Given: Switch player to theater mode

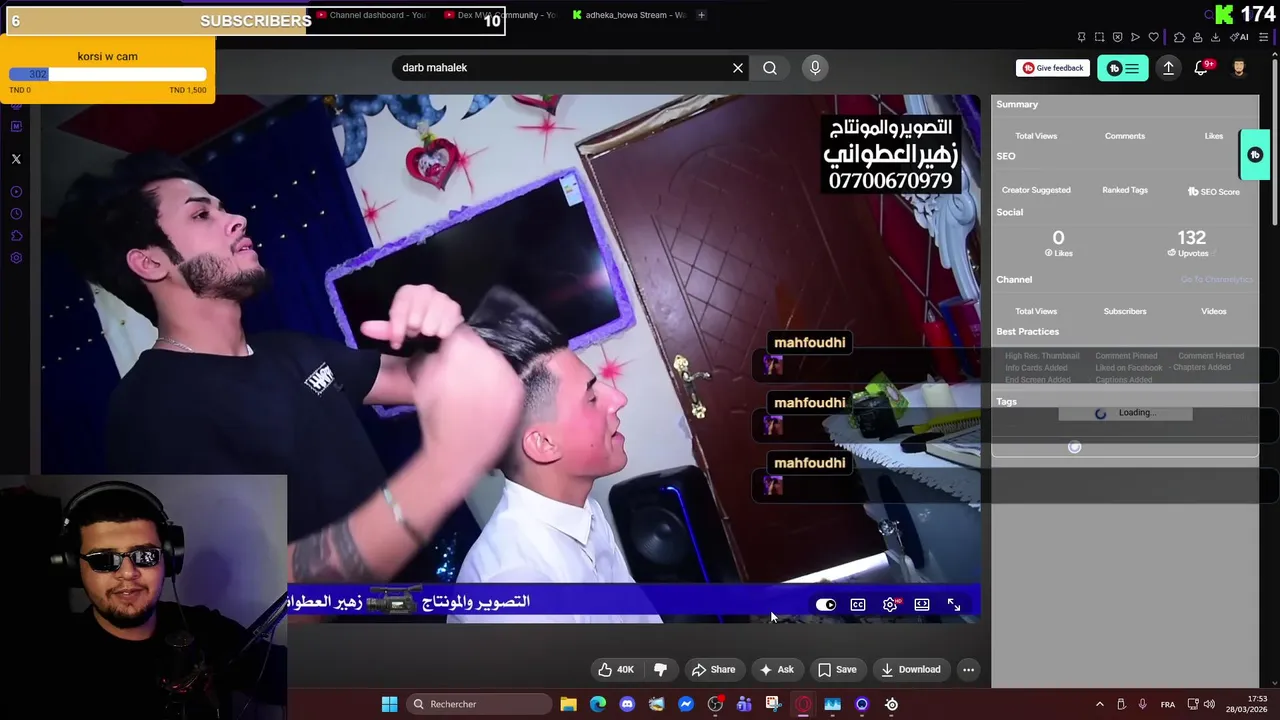Looking at the screenshot, I should 922,605.
